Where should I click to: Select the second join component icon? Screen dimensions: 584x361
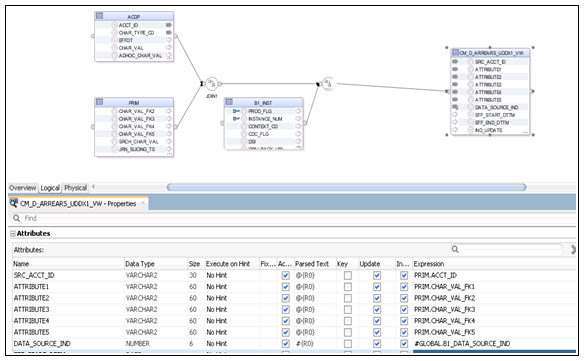328,84
